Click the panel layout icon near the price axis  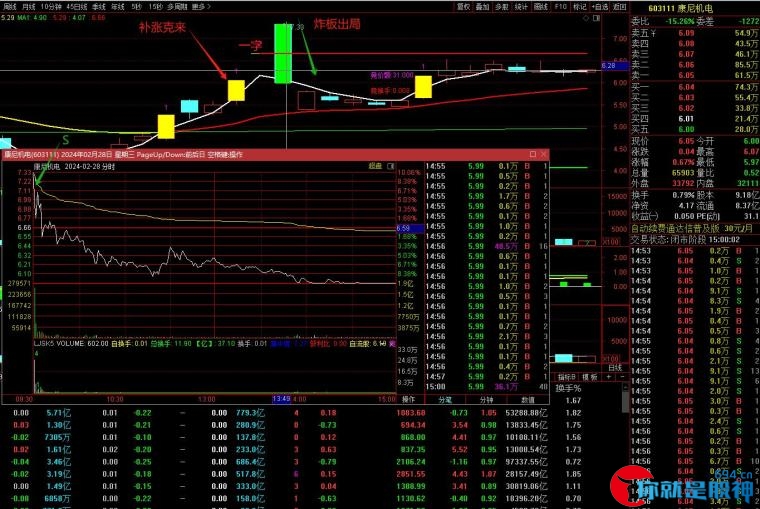[596, 18]
